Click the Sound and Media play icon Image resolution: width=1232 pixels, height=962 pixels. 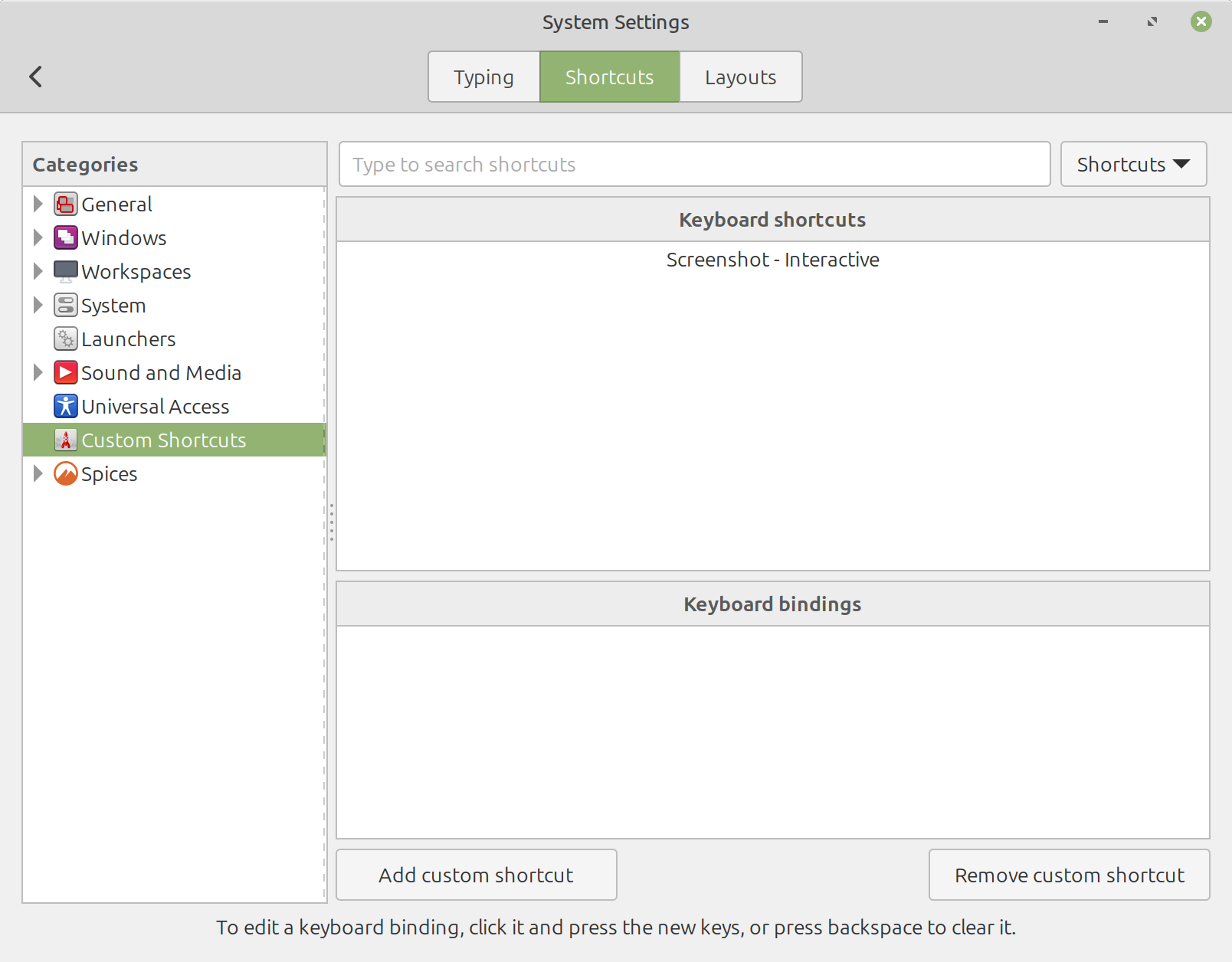(x=66, y=373)
